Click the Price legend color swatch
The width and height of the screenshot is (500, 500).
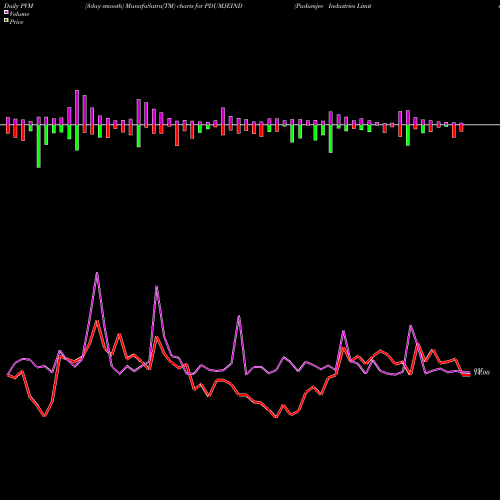tap(6, 21)
